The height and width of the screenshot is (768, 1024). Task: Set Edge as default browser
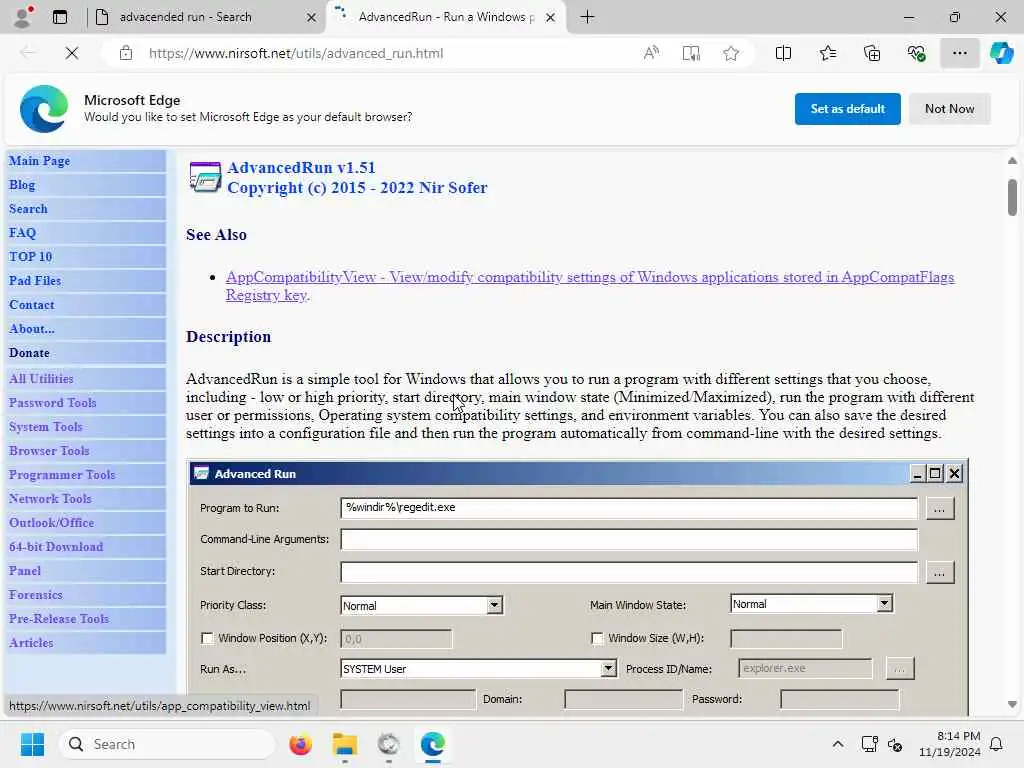coord(847,109)
